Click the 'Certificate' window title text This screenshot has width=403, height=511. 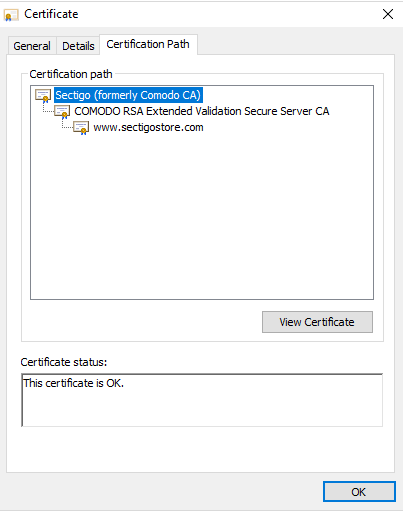51,14
